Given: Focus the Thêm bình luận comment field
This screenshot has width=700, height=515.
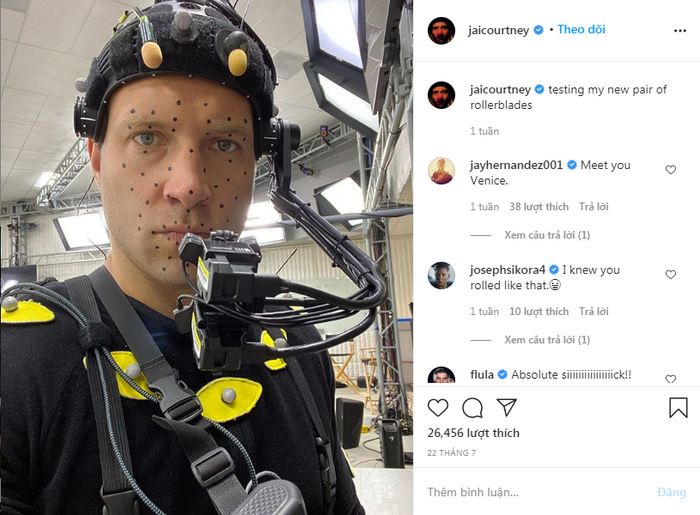Looking at the screenshot, I should pos(536,492).
